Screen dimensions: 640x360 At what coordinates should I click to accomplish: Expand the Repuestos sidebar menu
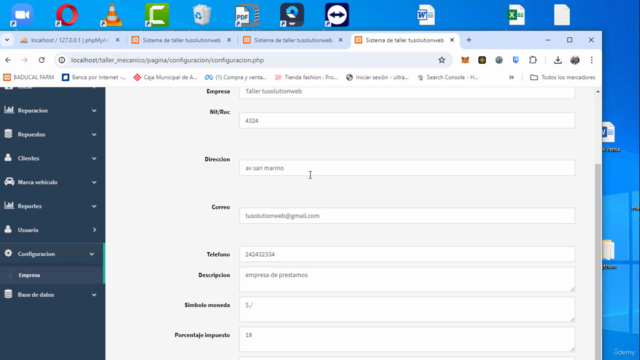pos(52,134)
